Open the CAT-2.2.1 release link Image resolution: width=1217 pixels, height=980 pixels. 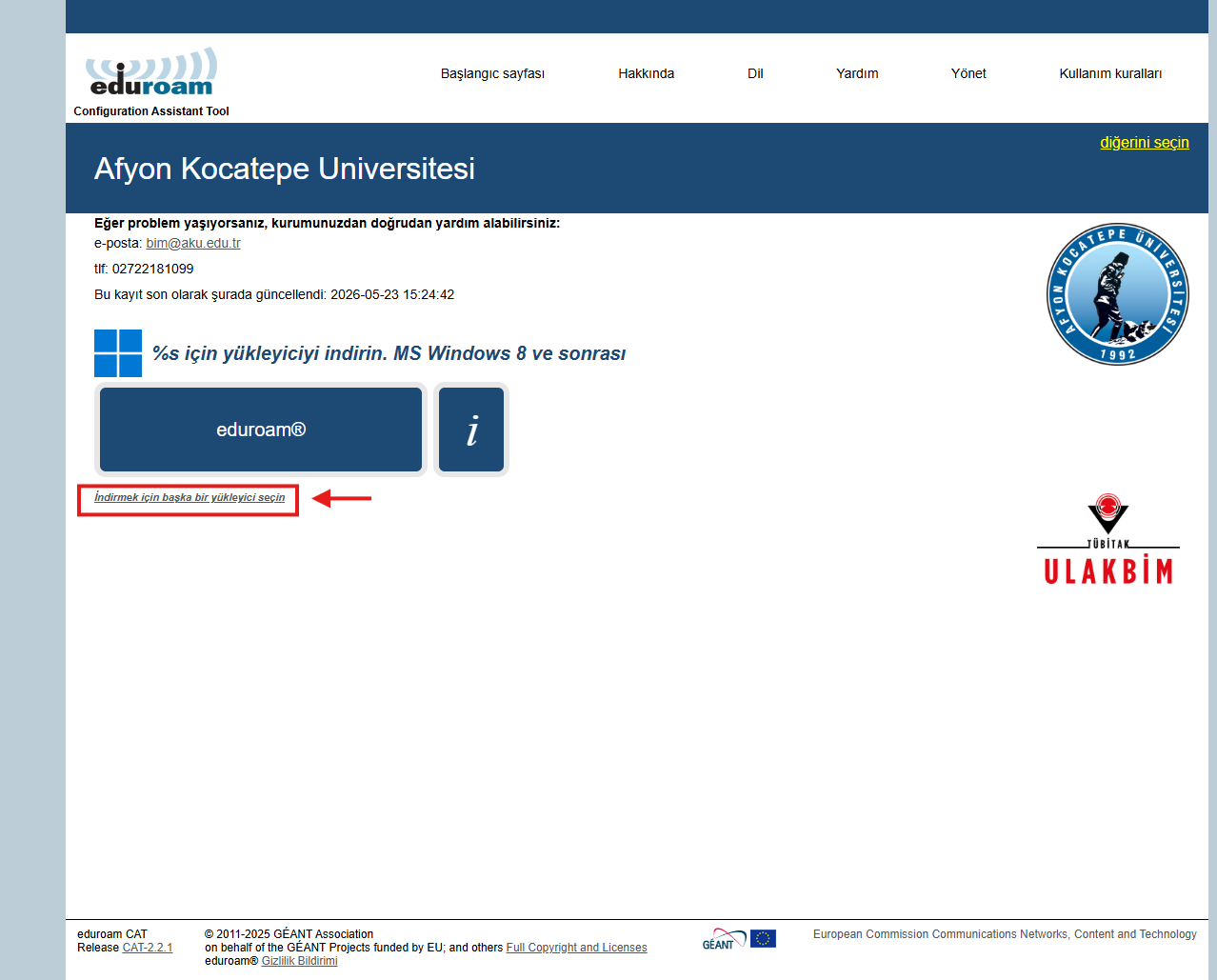[148, 948]
